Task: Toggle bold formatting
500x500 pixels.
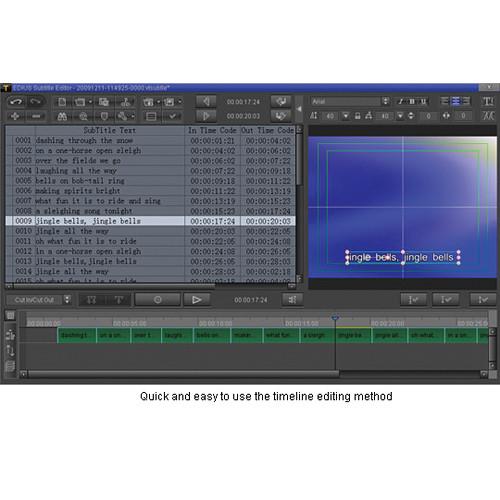Action: pos(412,101)
